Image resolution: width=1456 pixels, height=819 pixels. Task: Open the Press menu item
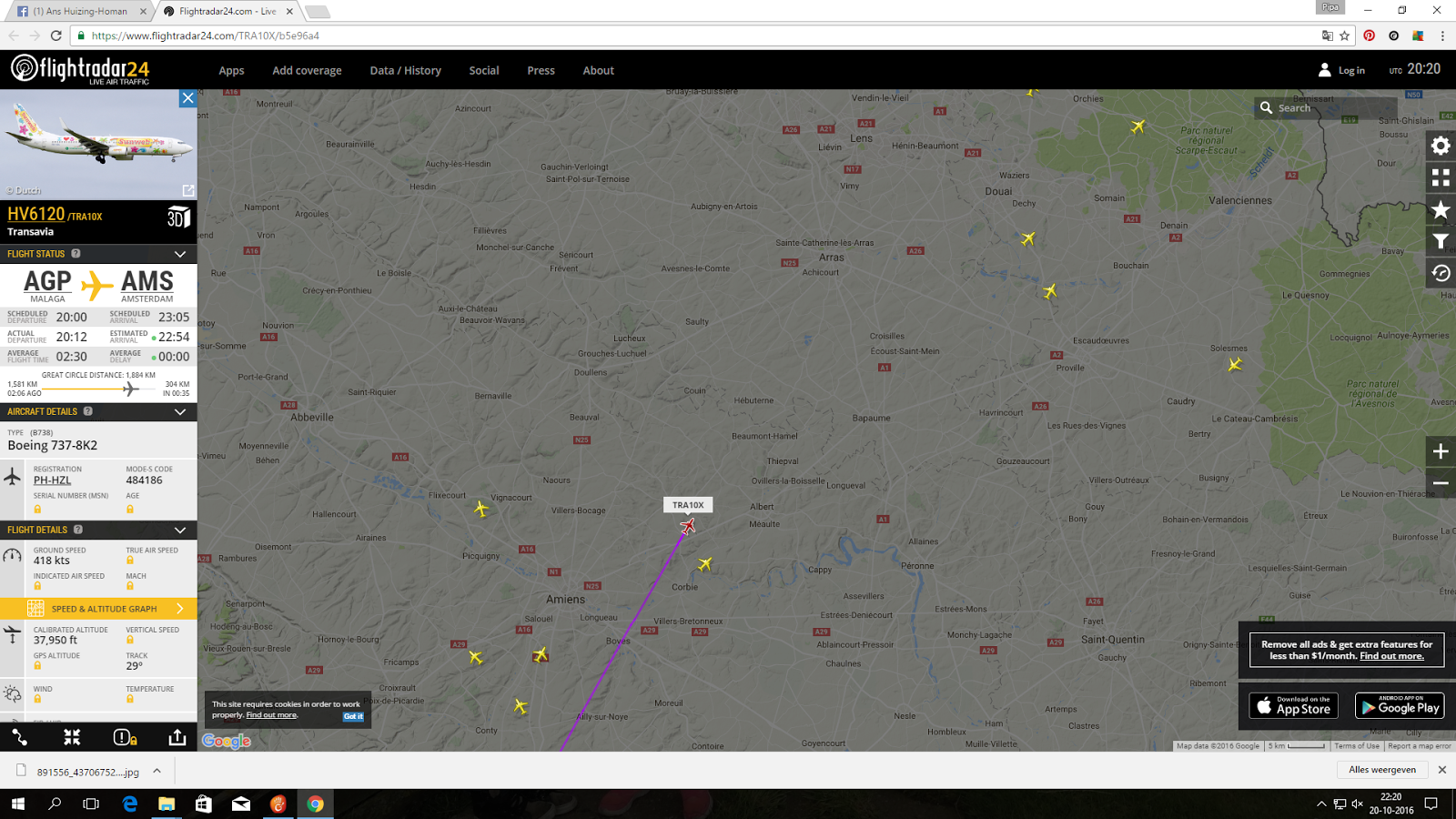coord(541,70)
